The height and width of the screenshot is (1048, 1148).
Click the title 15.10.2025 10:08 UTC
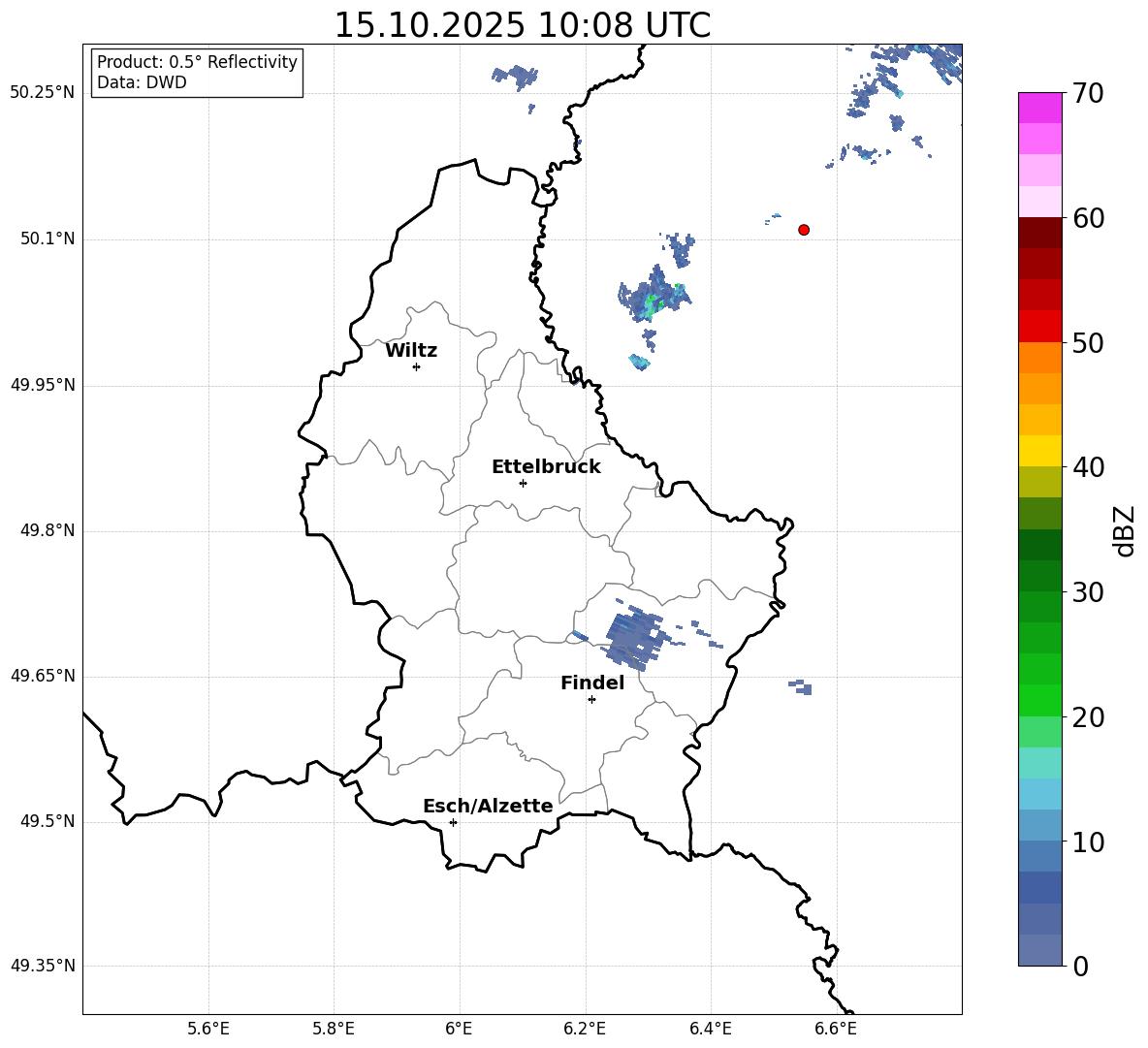pyautogui.click(x=522, y=25)
